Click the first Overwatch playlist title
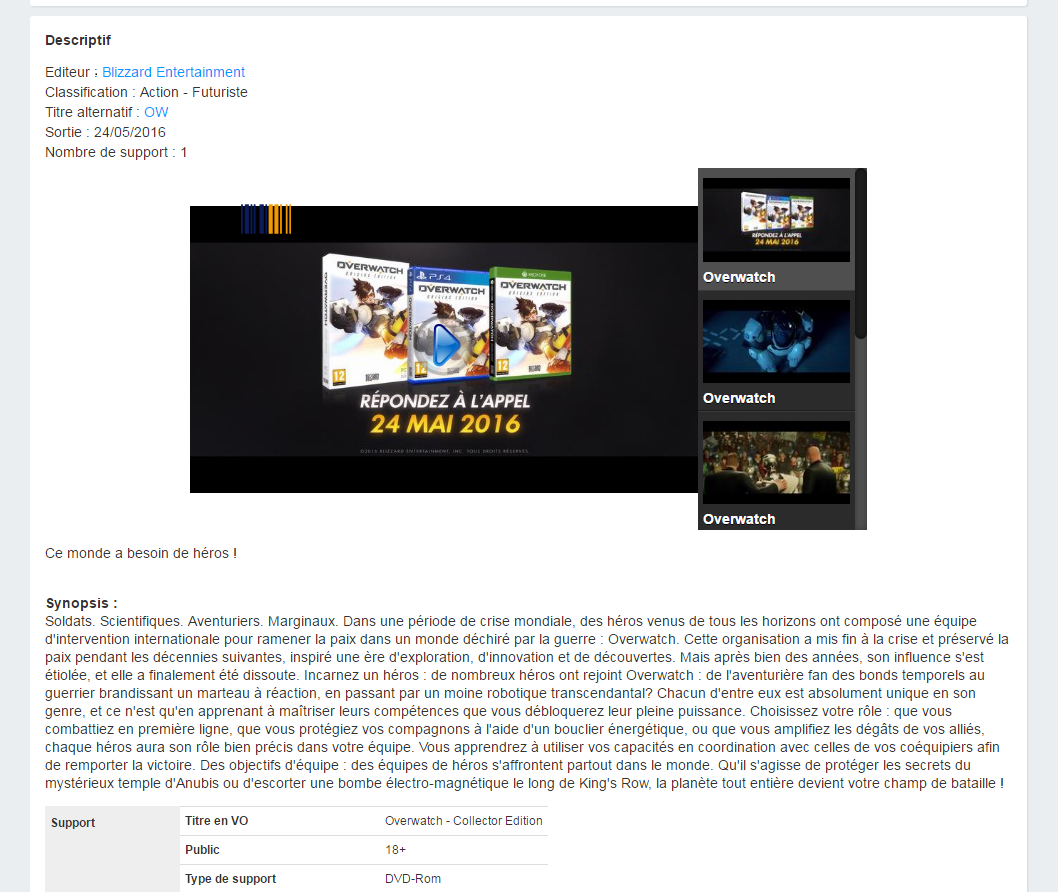 (739, 277)
